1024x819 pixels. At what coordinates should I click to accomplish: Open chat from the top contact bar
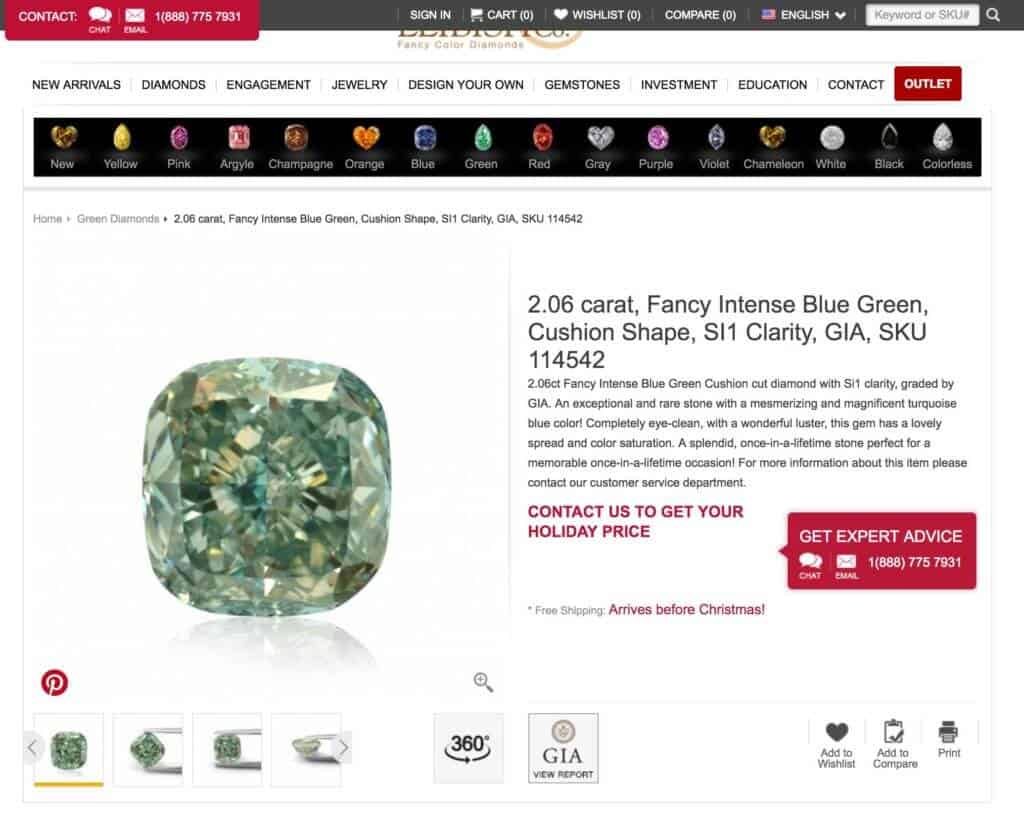click(x=99, y=19)
